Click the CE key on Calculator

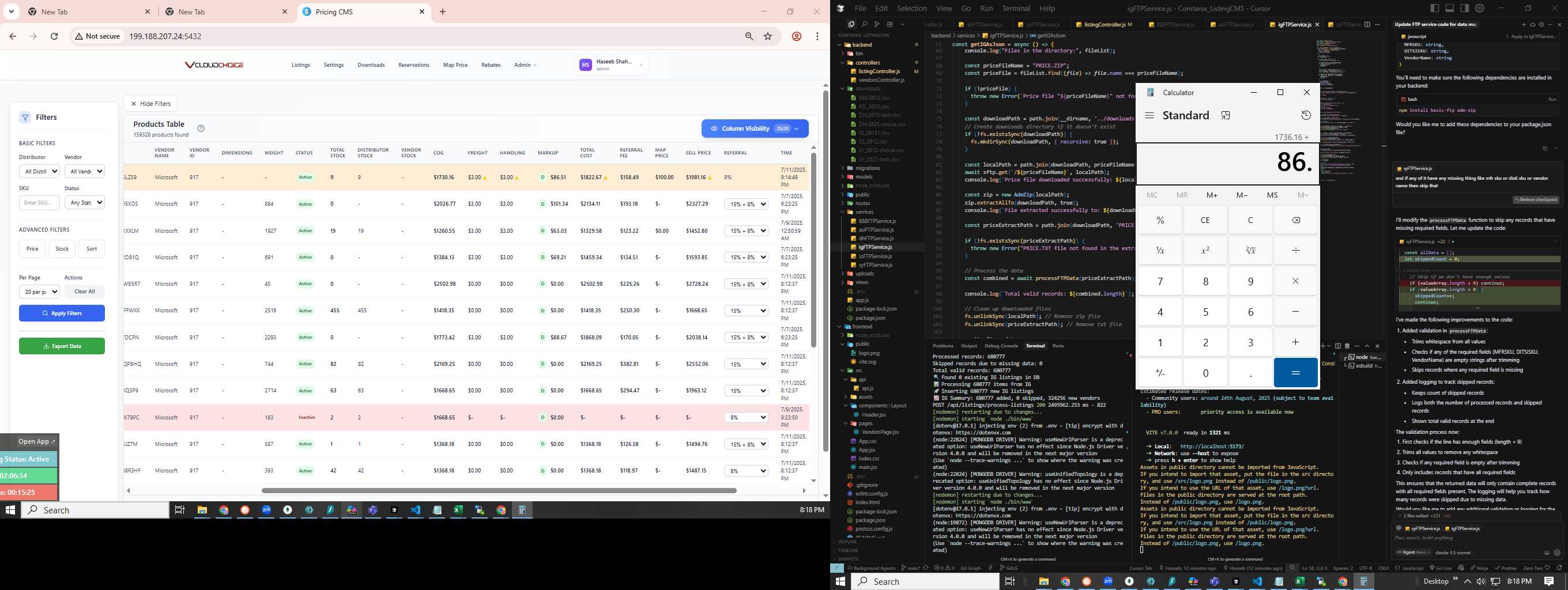point(1205,220)
